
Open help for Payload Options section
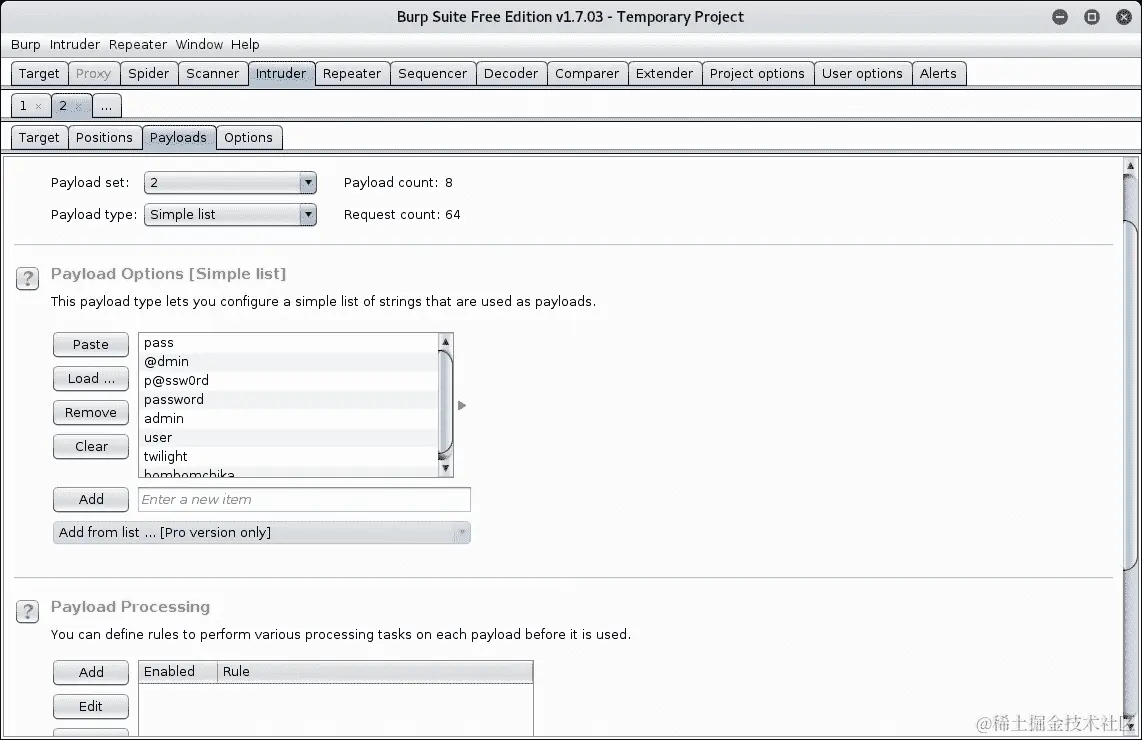pyautogui.click(x=28, y=278)
